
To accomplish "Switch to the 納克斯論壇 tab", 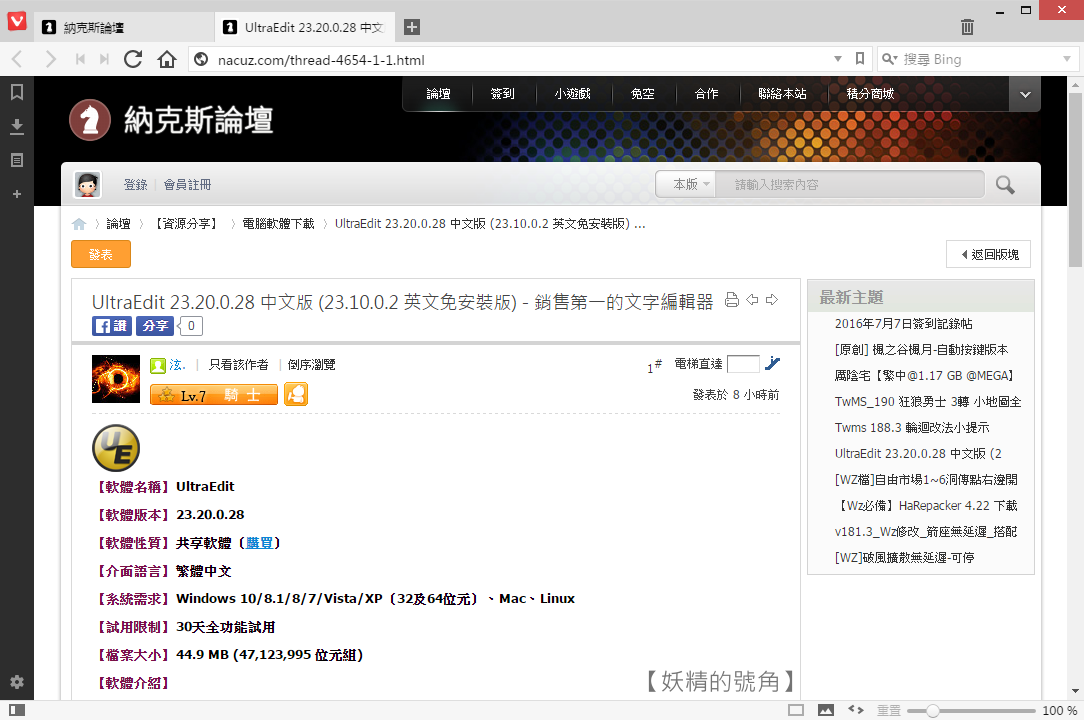I will click(124, 27).
